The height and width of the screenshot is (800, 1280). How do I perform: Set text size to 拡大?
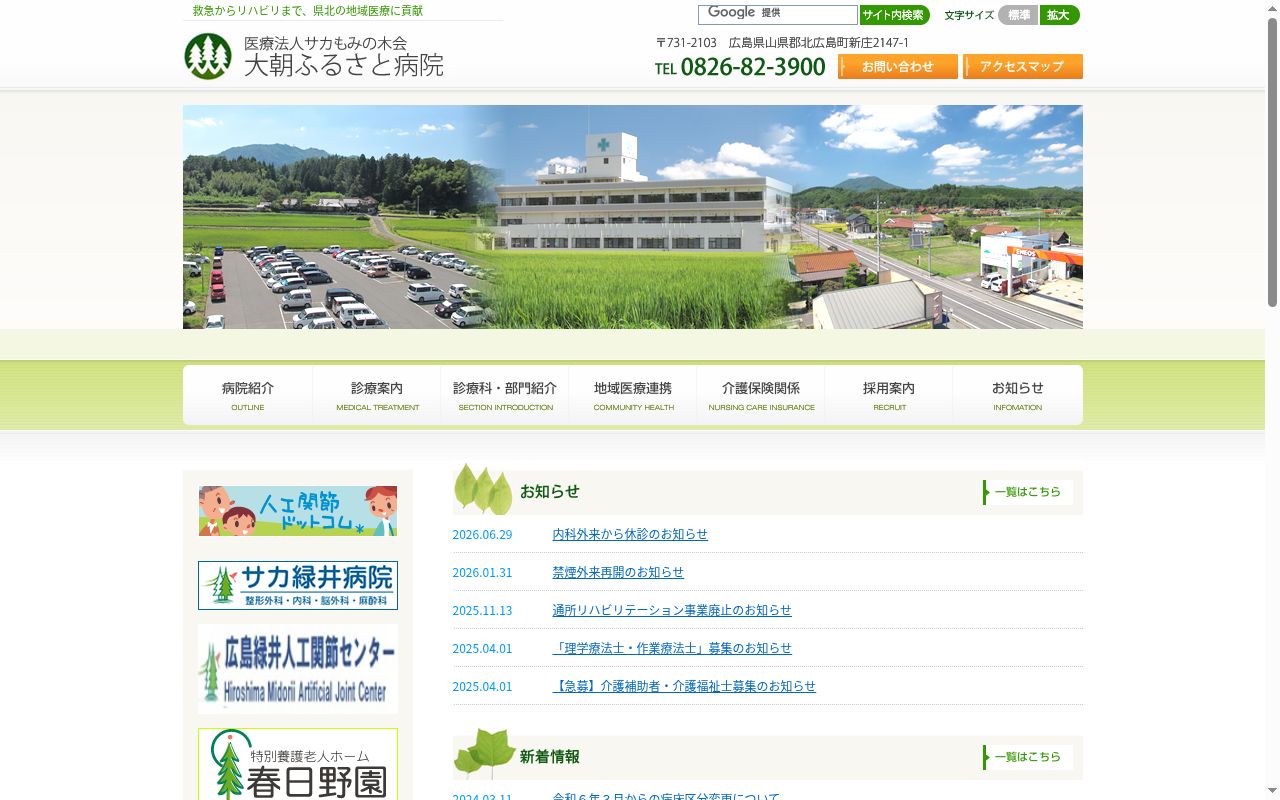click(1059, 15)
